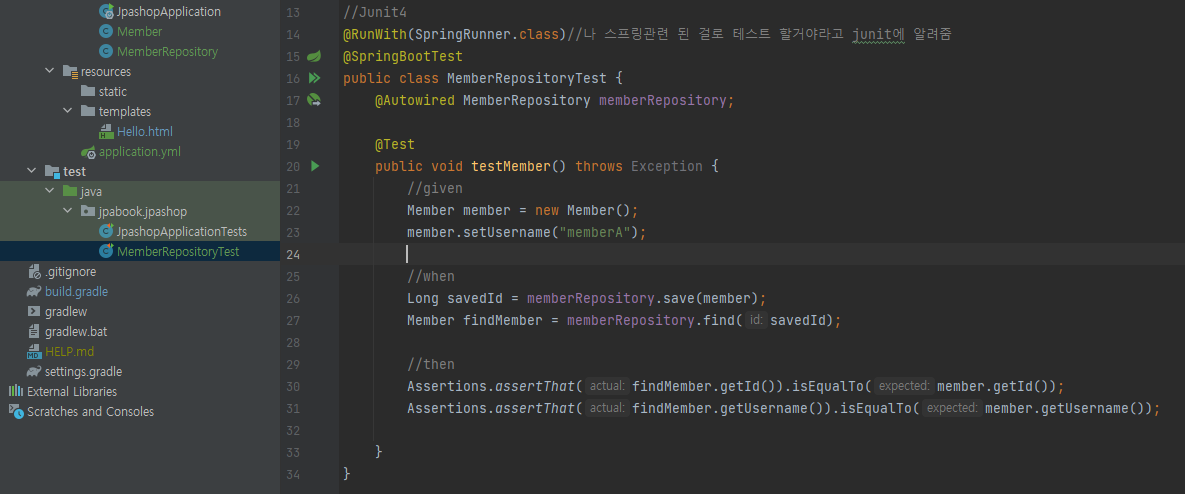The width and height of the screenshot is (1185, 494).
Task: Click the test folder icon
Action: point(52,171)
